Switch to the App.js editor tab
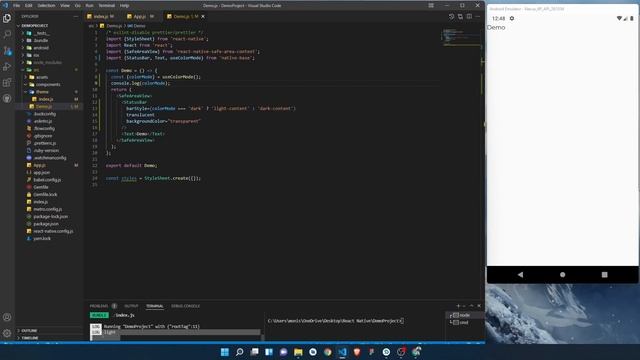 (x=140, y=16)
